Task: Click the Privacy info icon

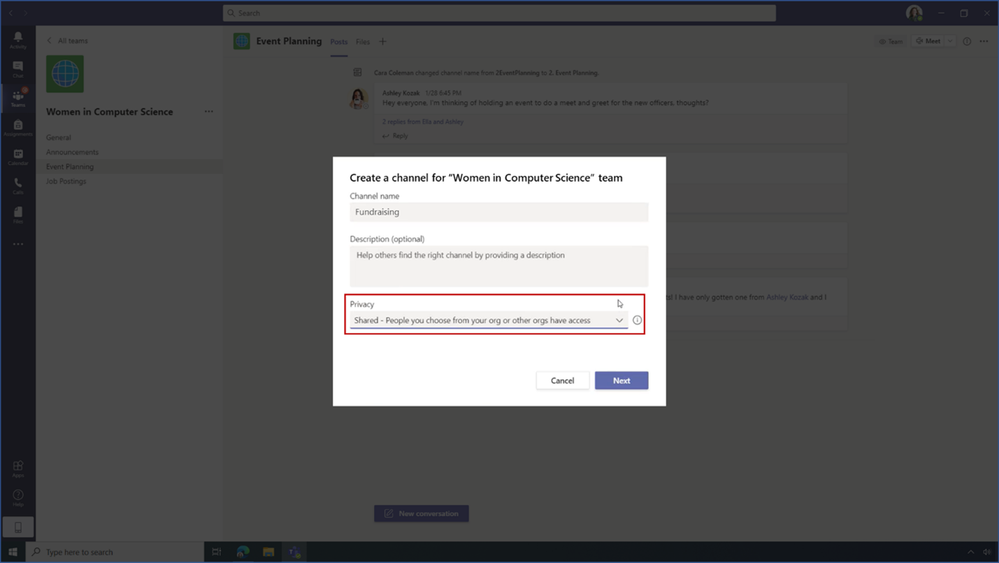Action: pyautogui.click(x=637, y=320)
